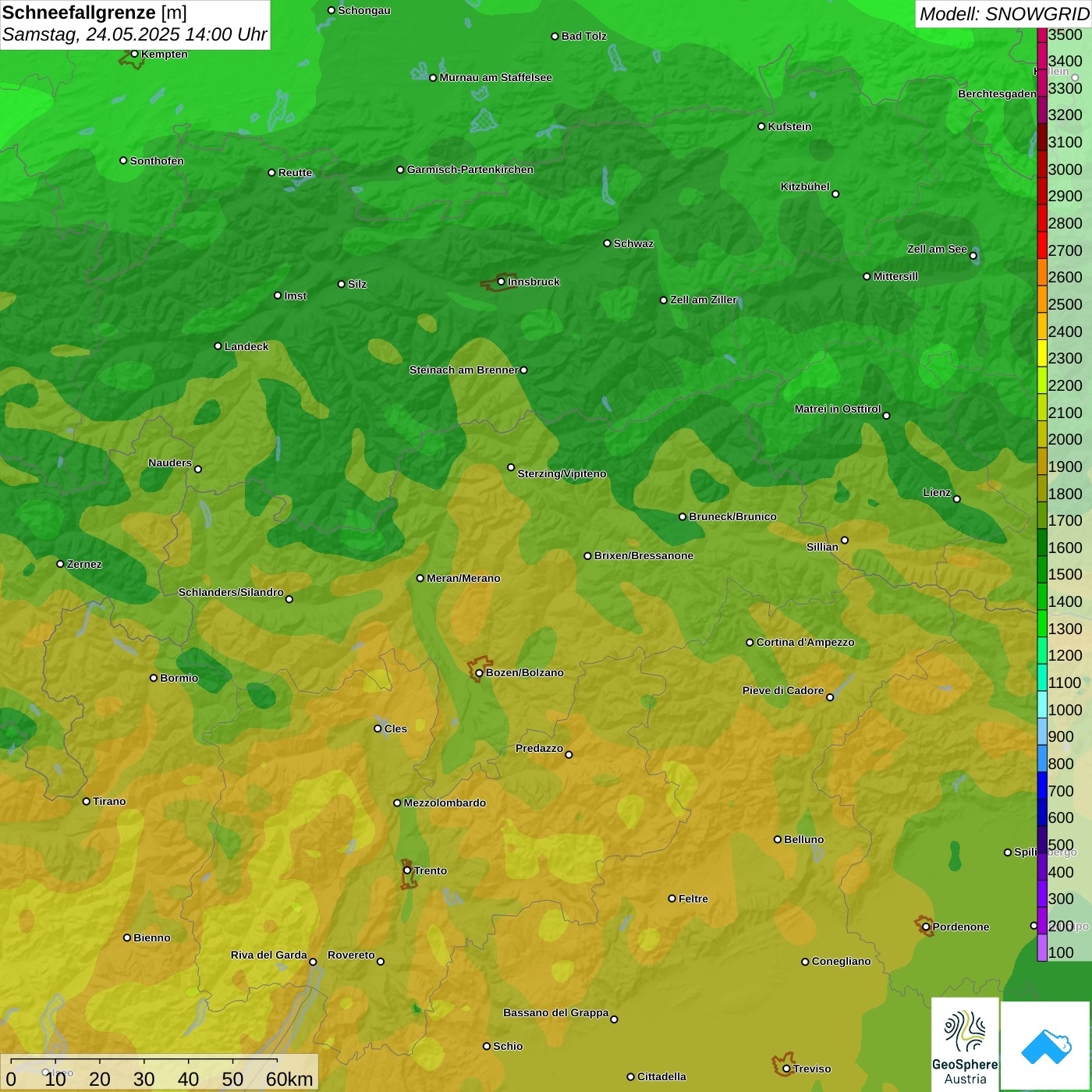
Task: Click the Matrei in Osttirol label
Action: pos(838,409)
